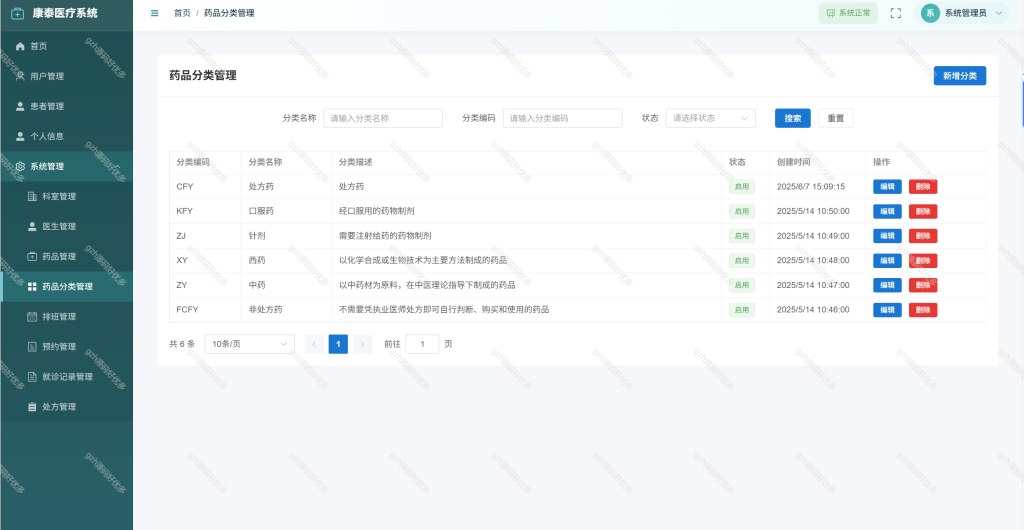Edit the KFY 口服药 row
The width and height of the screenshot is (1024, 530).
(x=888, y=211)
